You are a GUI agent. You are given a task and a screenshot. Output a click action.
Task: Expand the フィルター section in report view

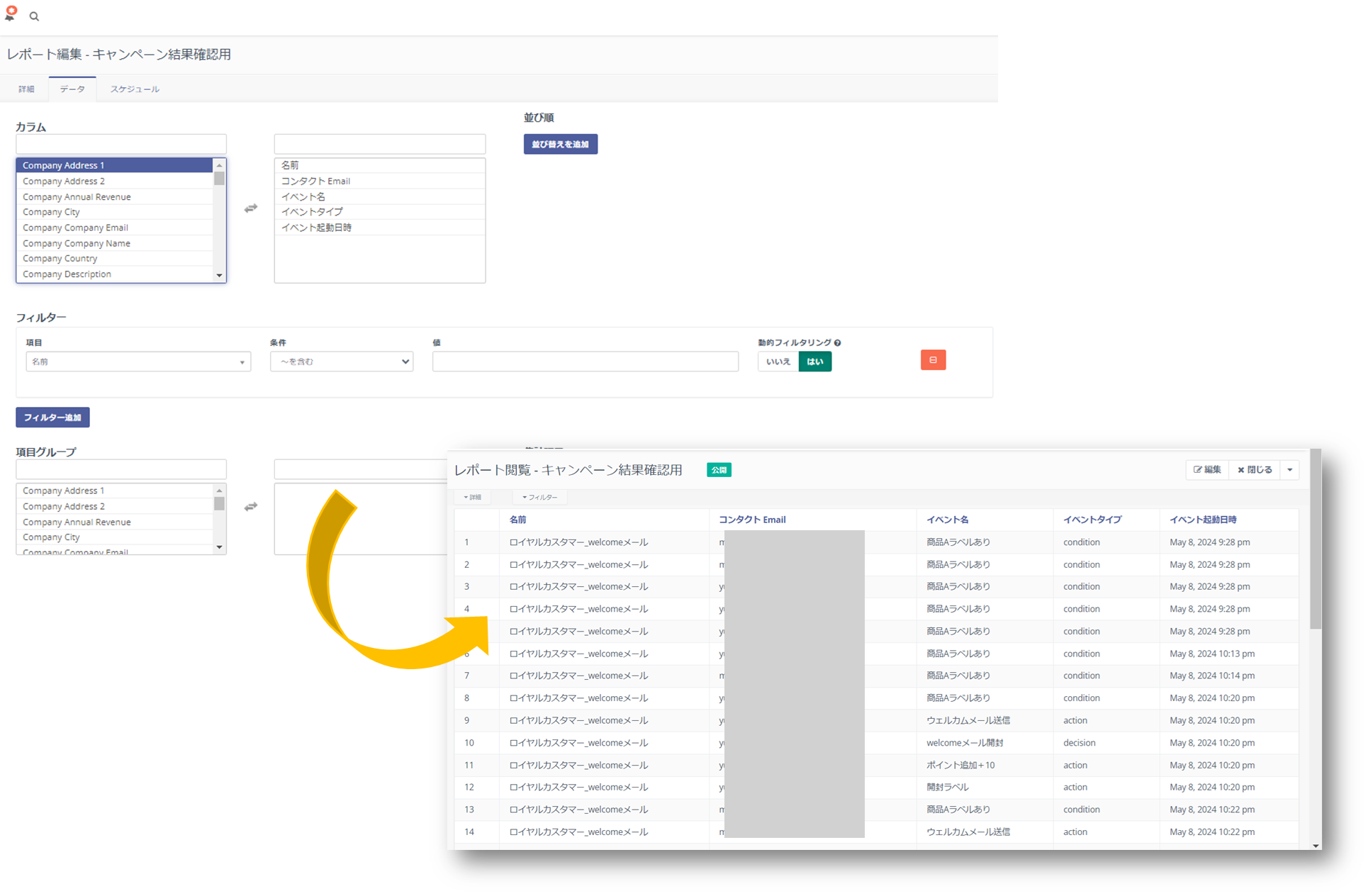(x=540, y=498)
